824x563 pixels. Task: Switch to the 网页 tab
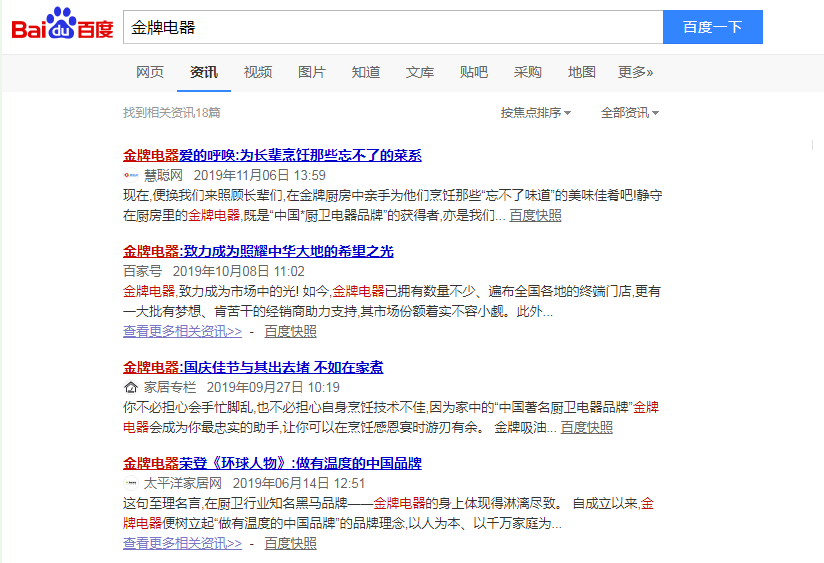pos(150,72)
